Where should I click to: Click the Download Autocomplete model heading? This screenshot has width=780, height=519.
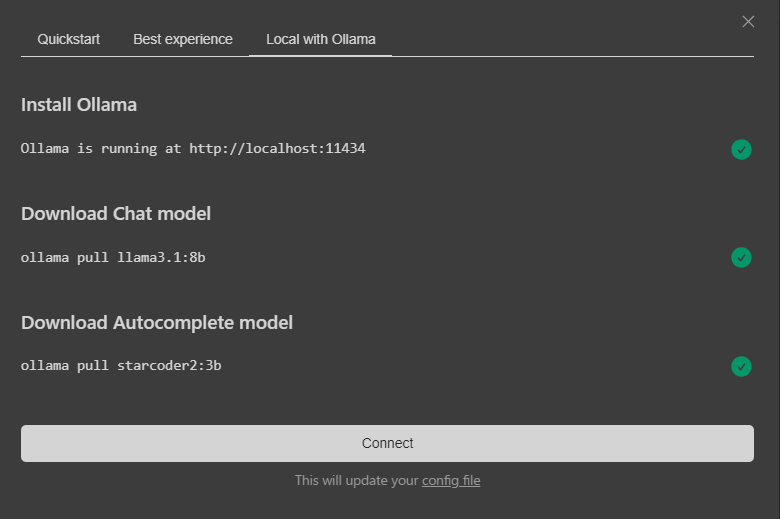point(157,322)
